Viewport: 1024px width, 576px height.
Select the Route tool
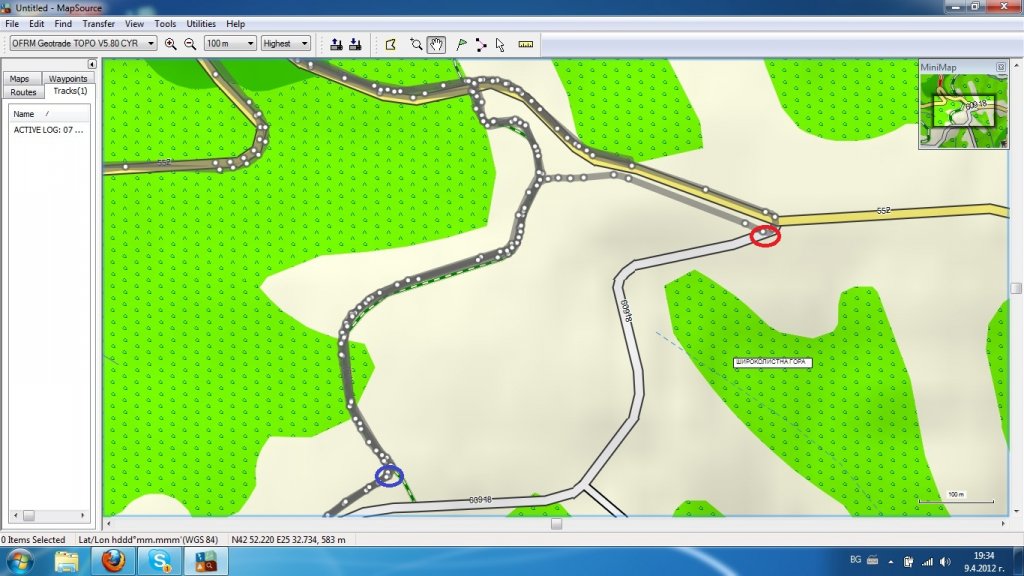pos(481,44)
